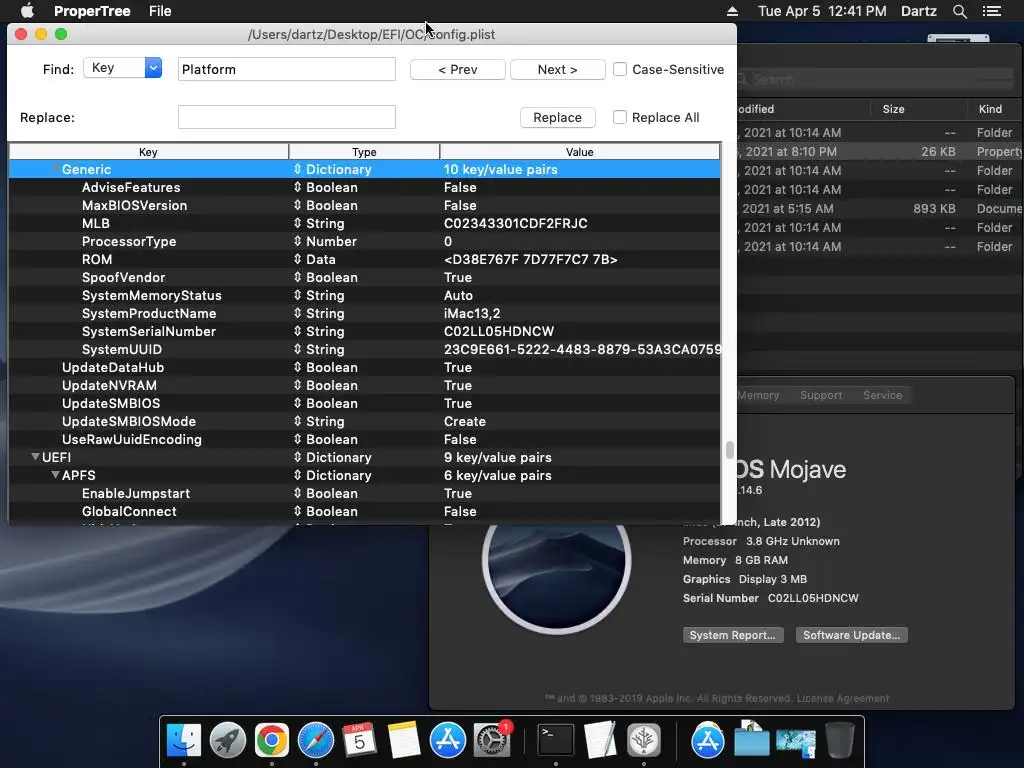Focus the empty Replace text field
This screenshot has height=768, width=1024.
tap(287, 117)
